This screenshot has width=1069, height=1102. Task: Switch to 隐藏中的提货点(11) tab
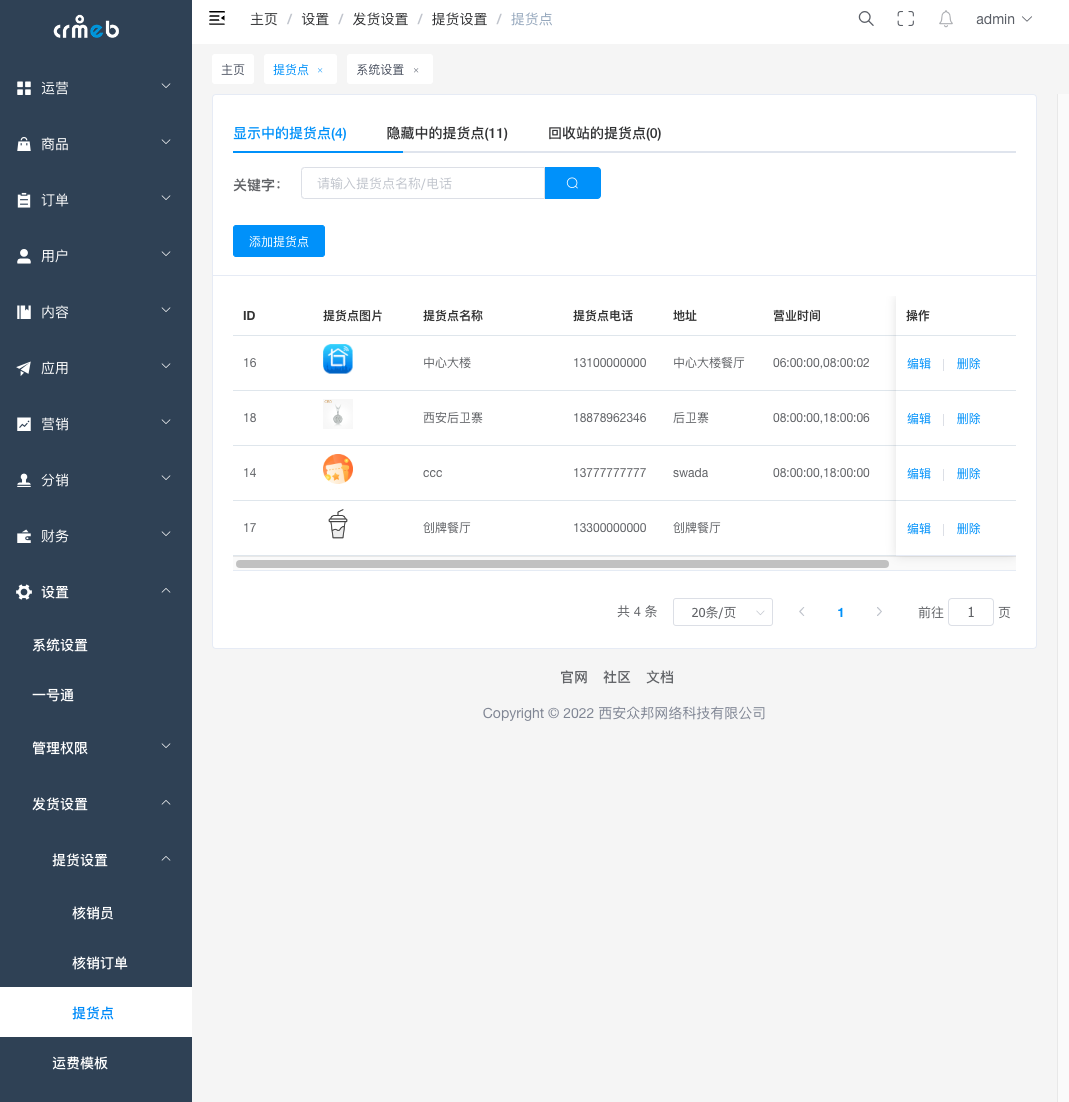point(447,133)
